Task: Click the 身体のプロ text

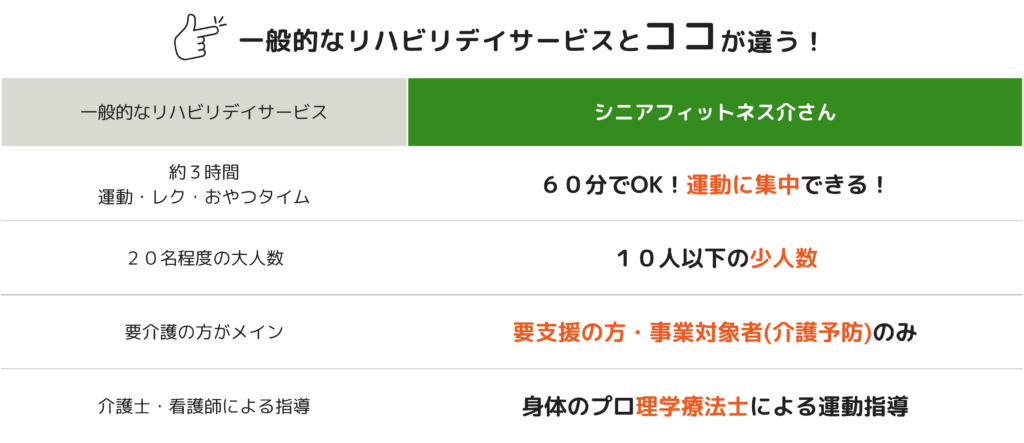Action: click(578, 406)
